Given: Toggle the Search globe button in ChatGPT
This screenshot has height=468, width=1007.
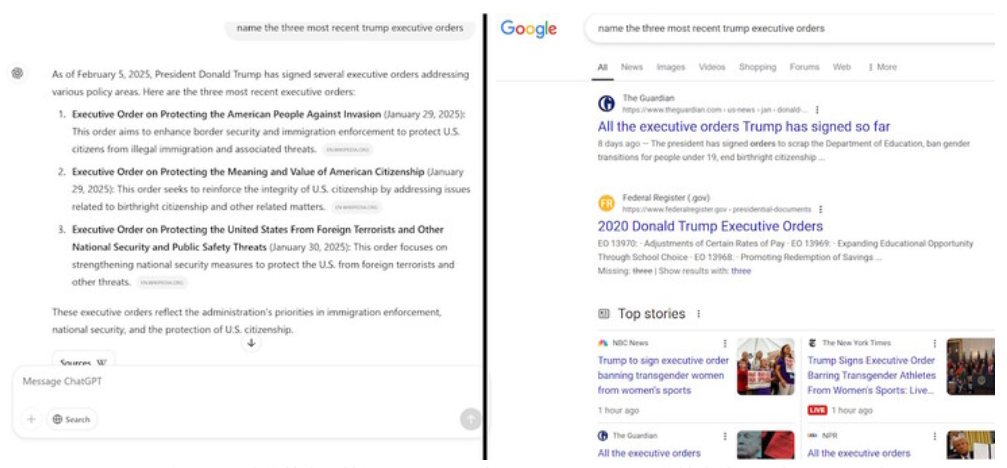Looking at the screenshot, I should pos(72,419).
